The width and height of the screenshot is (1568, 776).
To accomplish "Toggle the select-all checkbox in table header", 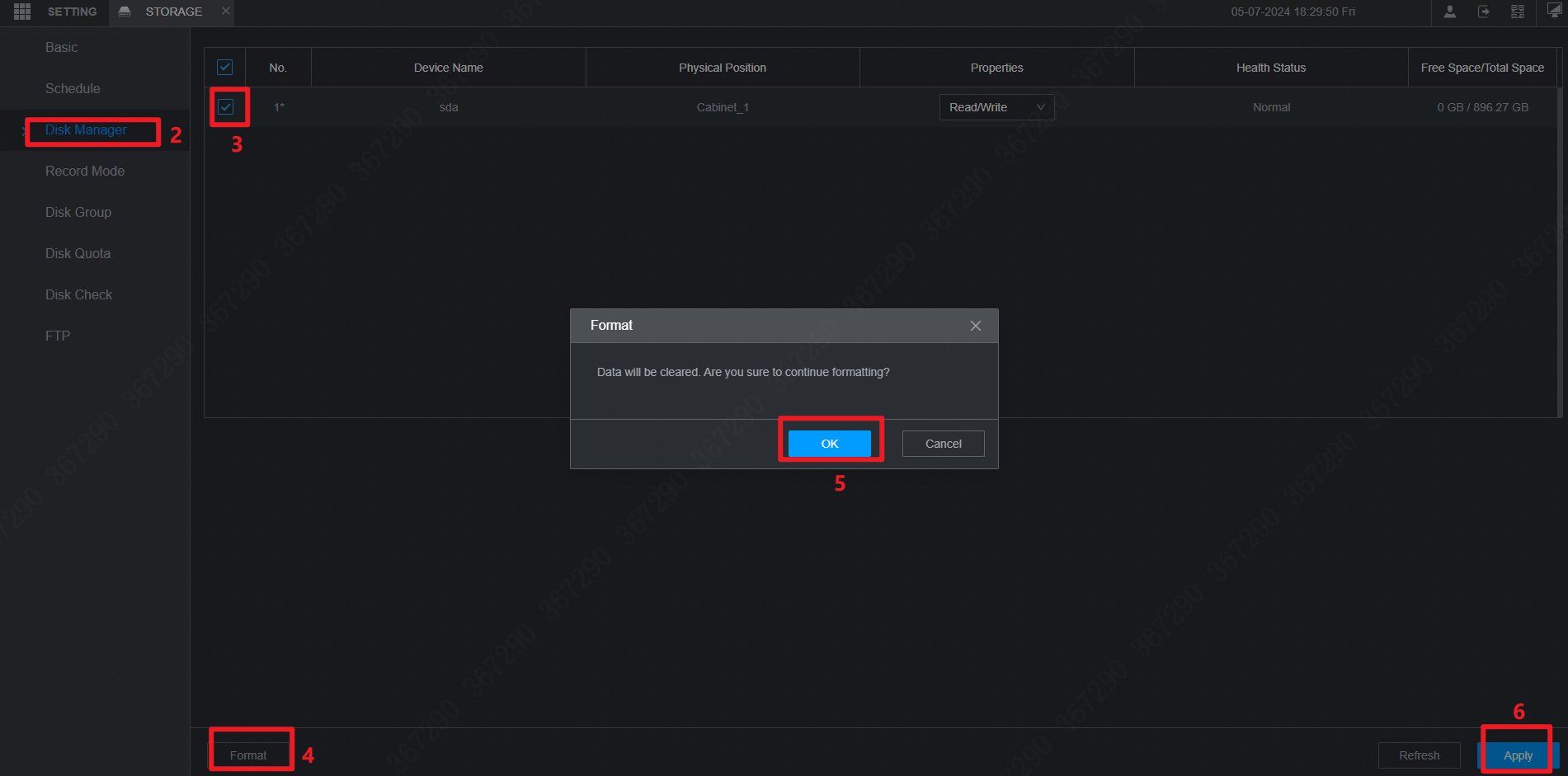I will coord(224,68).
